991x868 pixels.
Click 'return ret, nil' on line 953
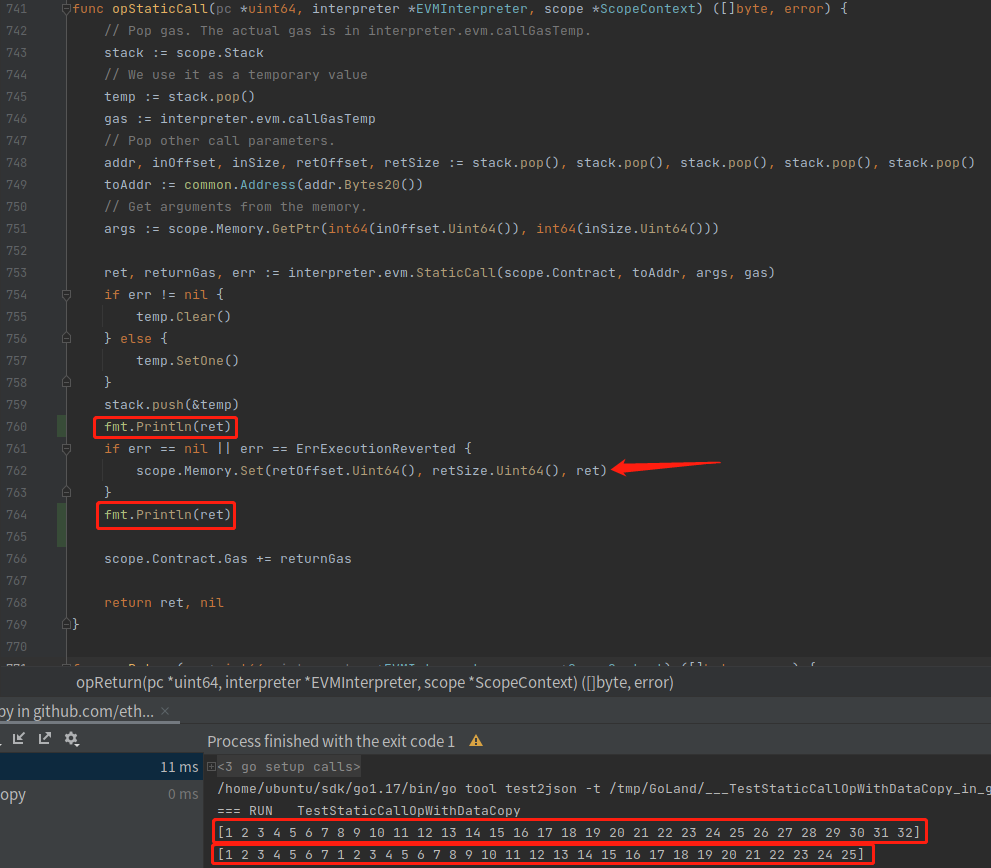tap(164, 602)
